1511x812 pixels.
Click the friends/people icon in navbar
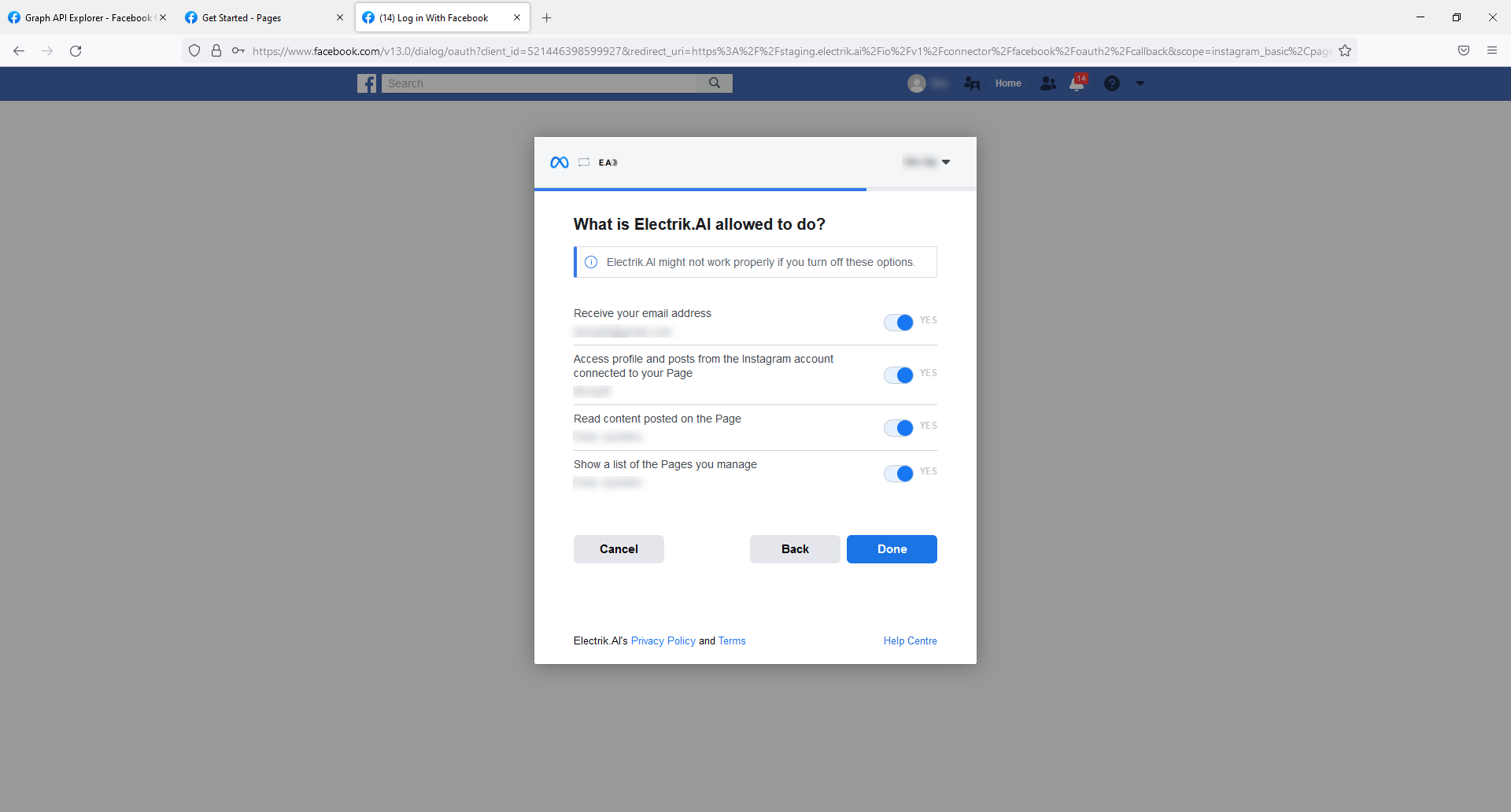tap(1047, 83)
